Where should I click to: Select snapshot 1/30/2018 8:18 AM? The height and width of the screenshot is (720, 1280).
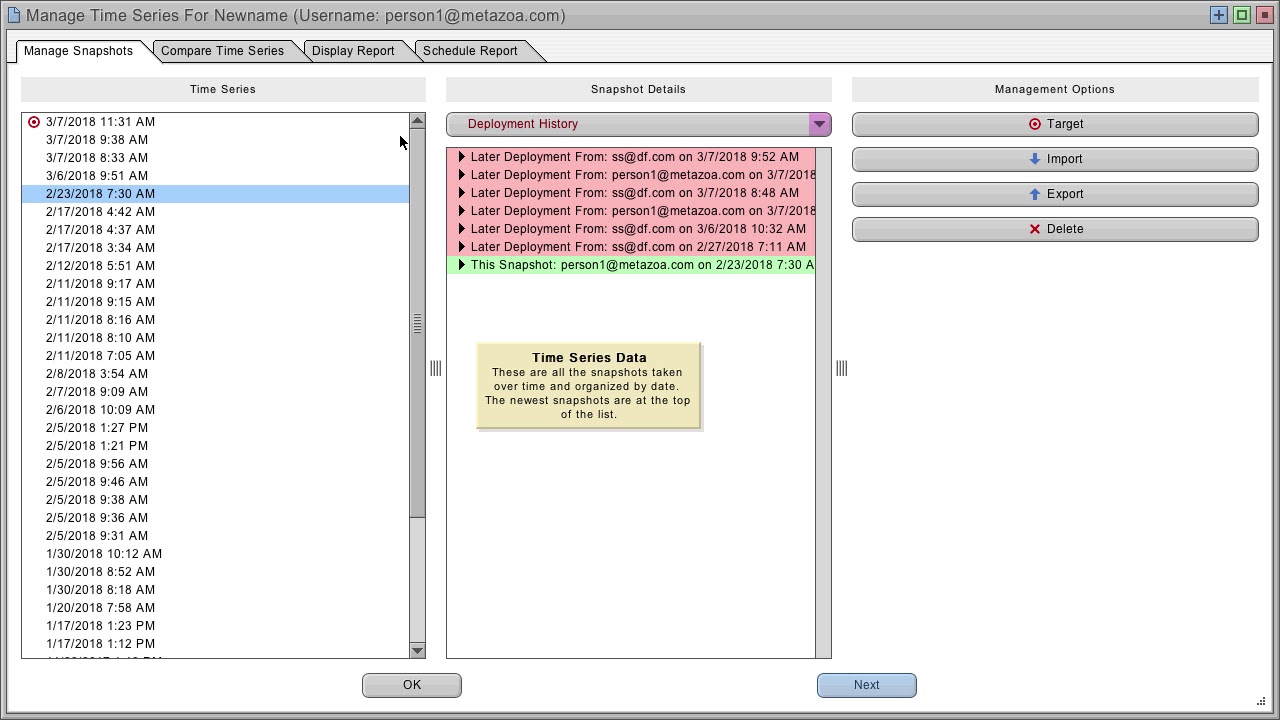215,590
